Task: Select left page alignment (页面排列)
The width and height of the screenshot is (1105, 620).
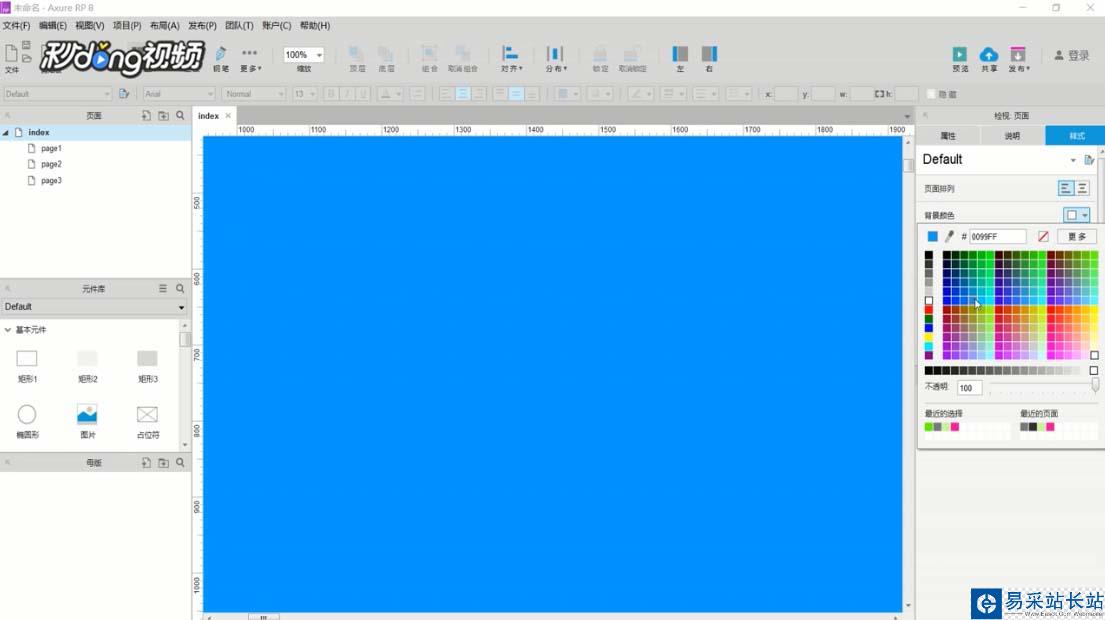Action: [x=1066, y=188]
